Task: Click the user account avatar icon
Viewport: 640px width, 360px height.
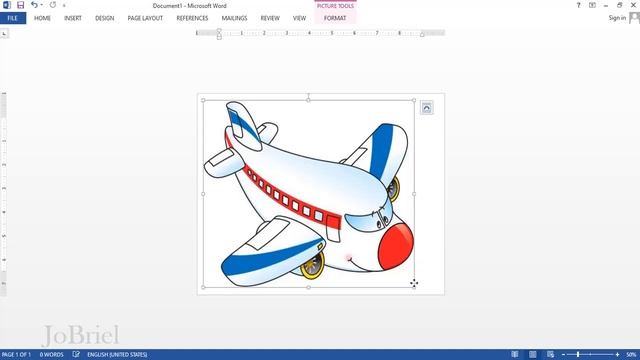Action: click(x=634, y=18)
